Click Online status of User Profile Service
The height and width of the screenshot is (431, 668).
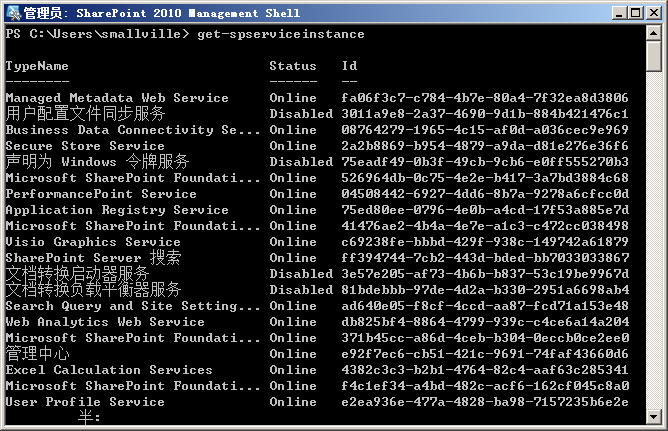click(293, 402)
